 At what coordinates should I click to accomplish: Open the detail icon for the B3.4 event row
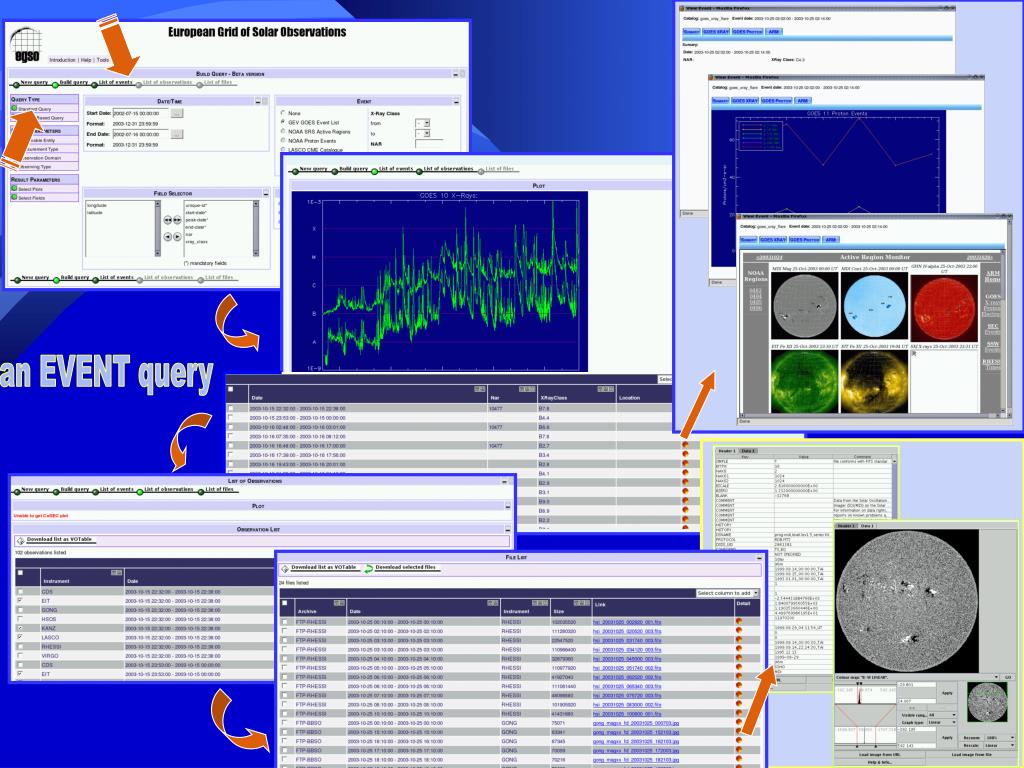click(x=685, y=455)
